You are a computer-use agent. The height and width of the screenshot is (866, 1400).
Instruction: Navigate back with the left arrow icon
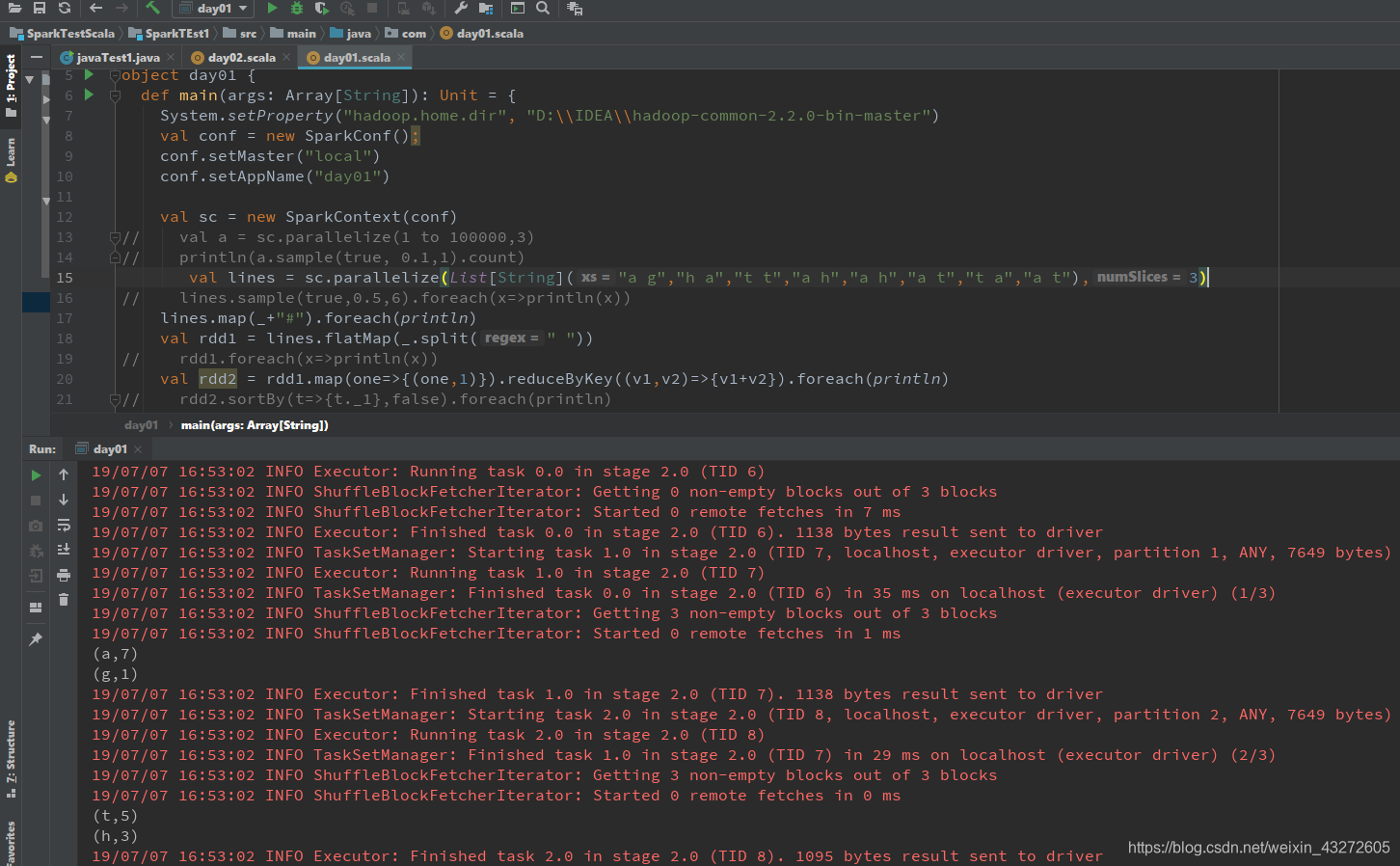tap(95, 8)
